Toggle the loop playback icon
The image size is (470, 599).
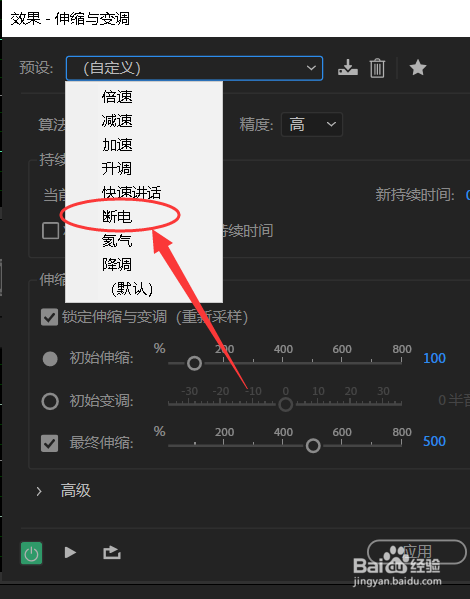click(112, 552)
